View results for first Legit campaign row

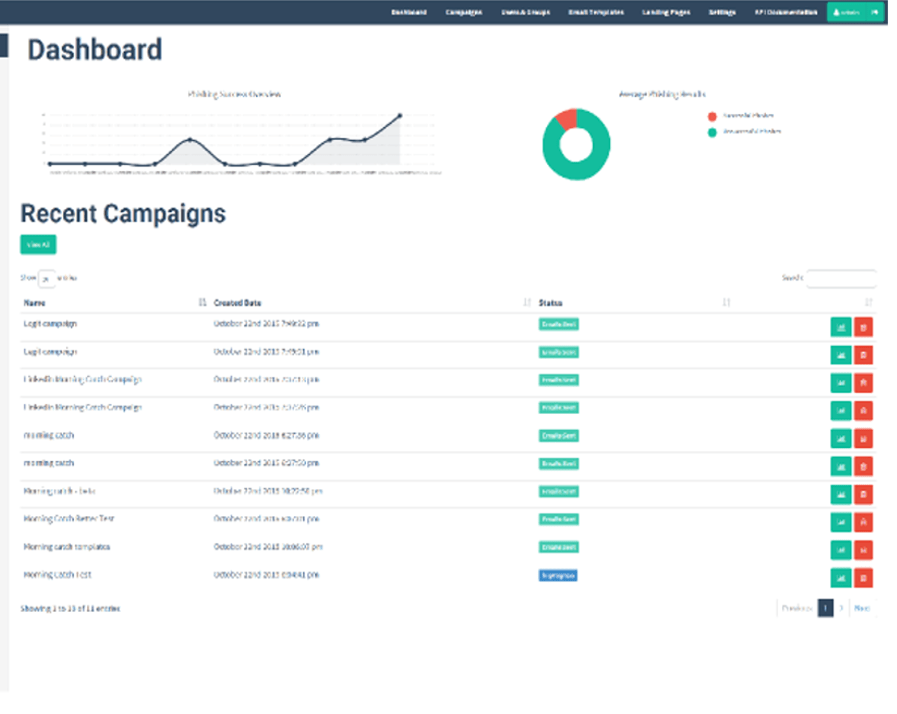[840, 326]
